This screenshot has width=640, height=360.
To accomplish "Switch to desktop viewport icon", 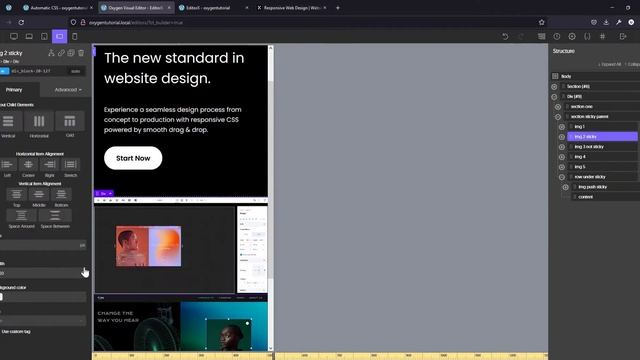I will coord(14,36).
